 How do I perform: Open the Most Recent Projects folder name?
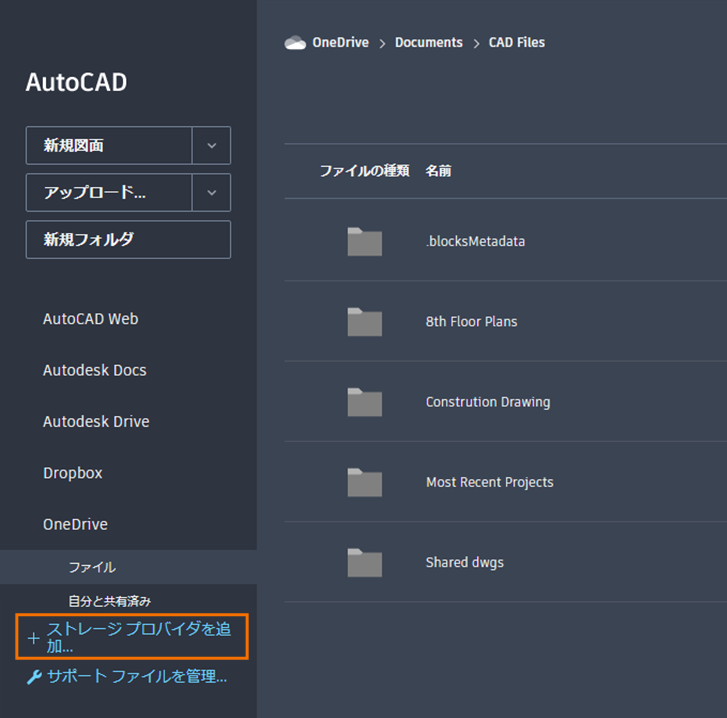[x=490, y=482]
